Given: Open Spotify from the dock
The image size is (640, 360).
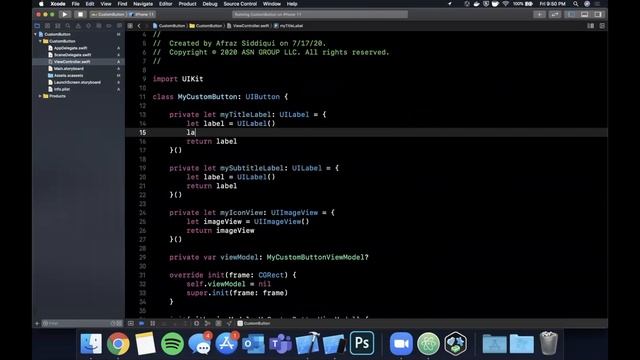Looking at the screenshot, I should [172, 343].
